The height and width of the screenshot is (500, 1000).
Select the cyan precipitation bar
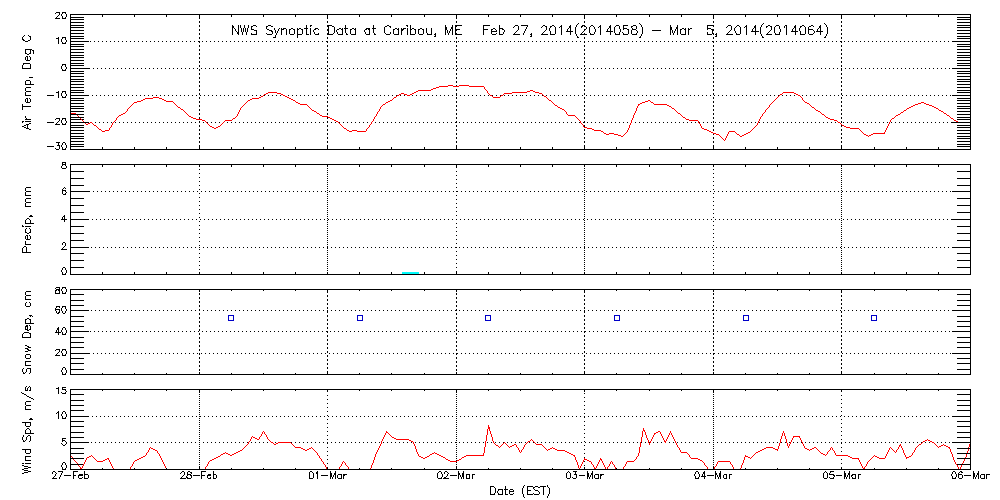[410, 272]
